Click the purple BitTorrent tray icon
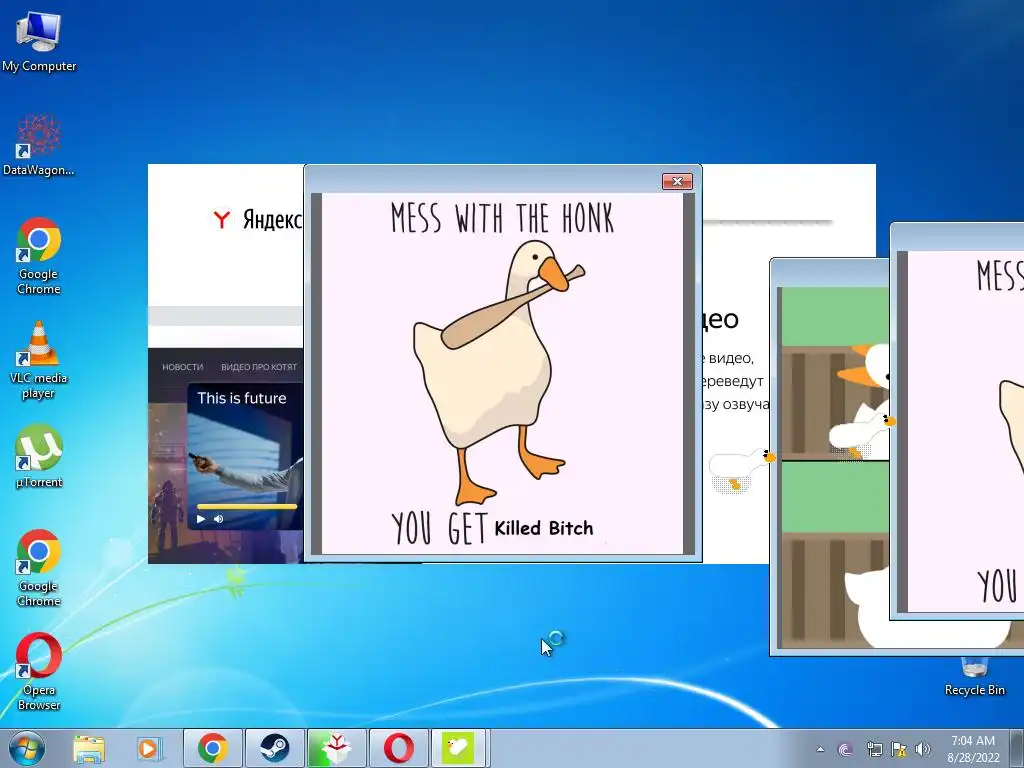The width and height of the screenshot is (1024, 768). click(844, 749)
